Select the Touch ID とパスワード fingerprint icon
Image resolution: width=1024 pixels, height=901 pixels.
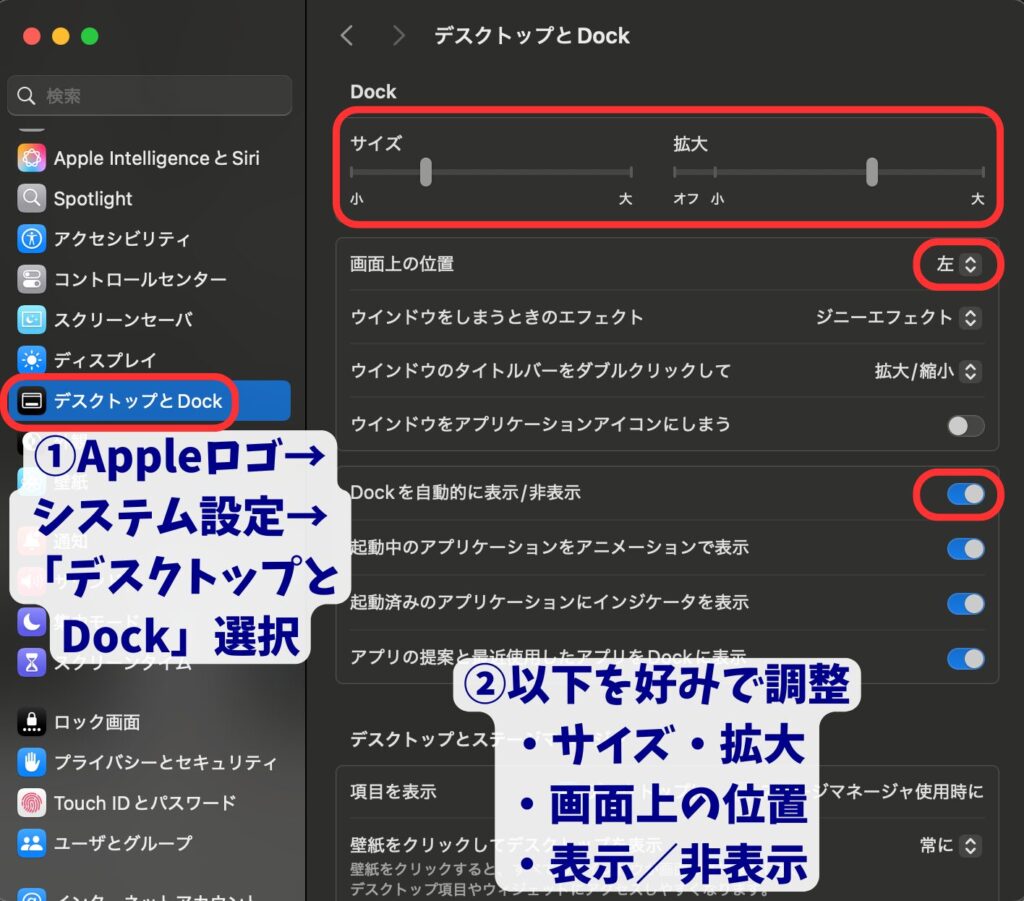pos(31,803)
